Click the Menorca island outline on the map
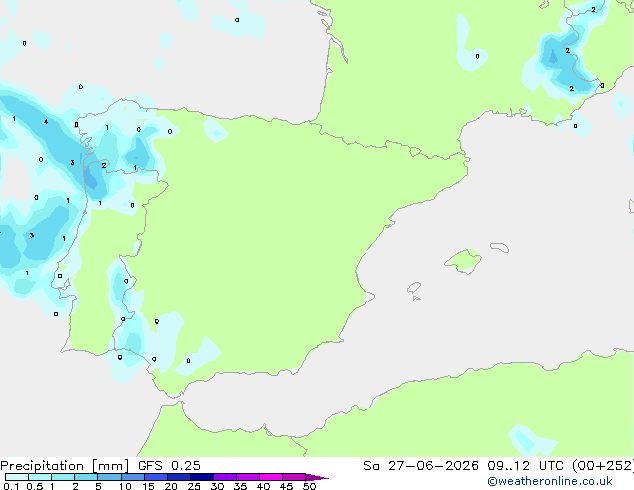This screenshot has height=490, width=634. point(500,247)
